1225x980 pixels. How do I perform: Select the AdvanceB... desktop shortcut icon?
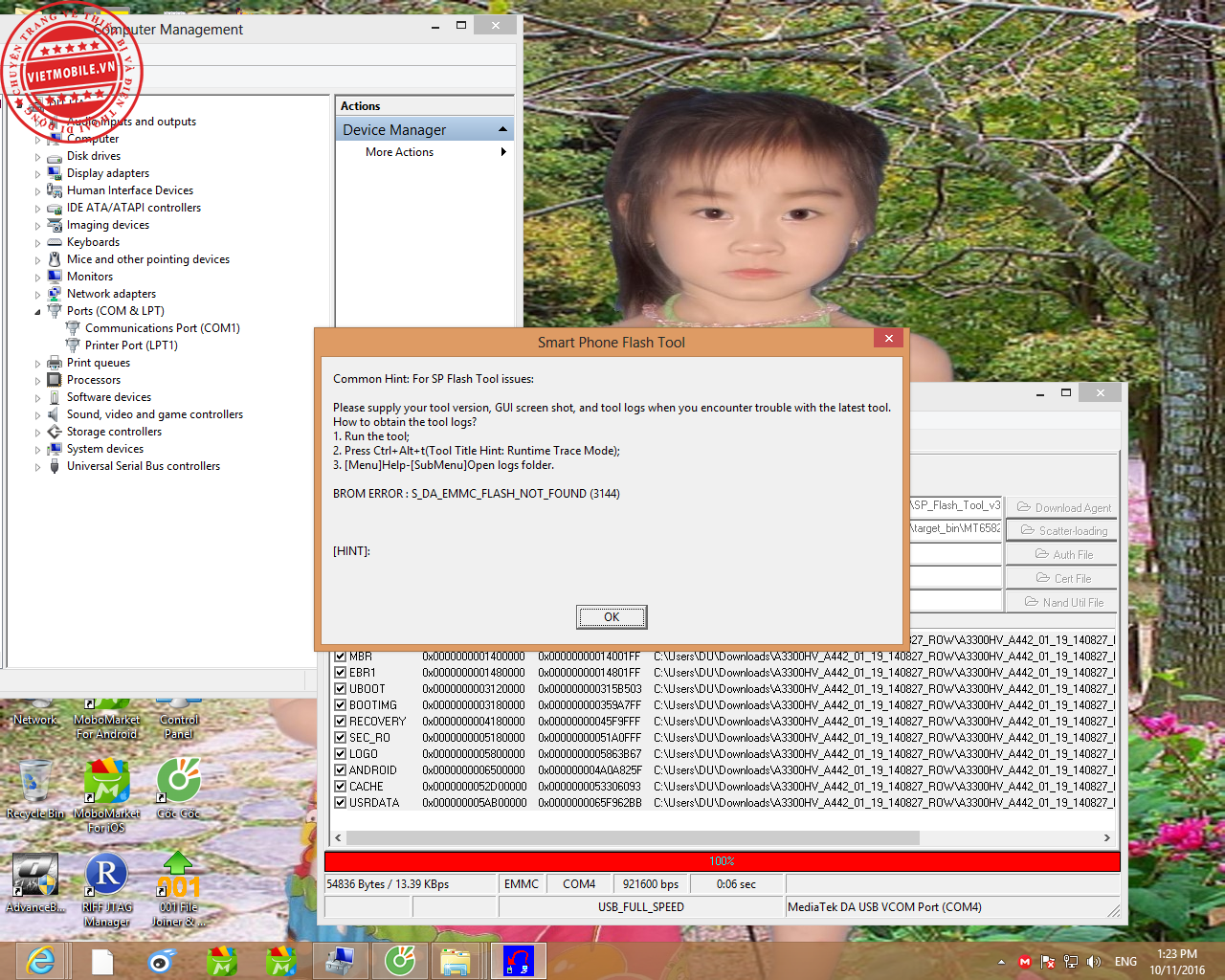(x=35, y=875)
